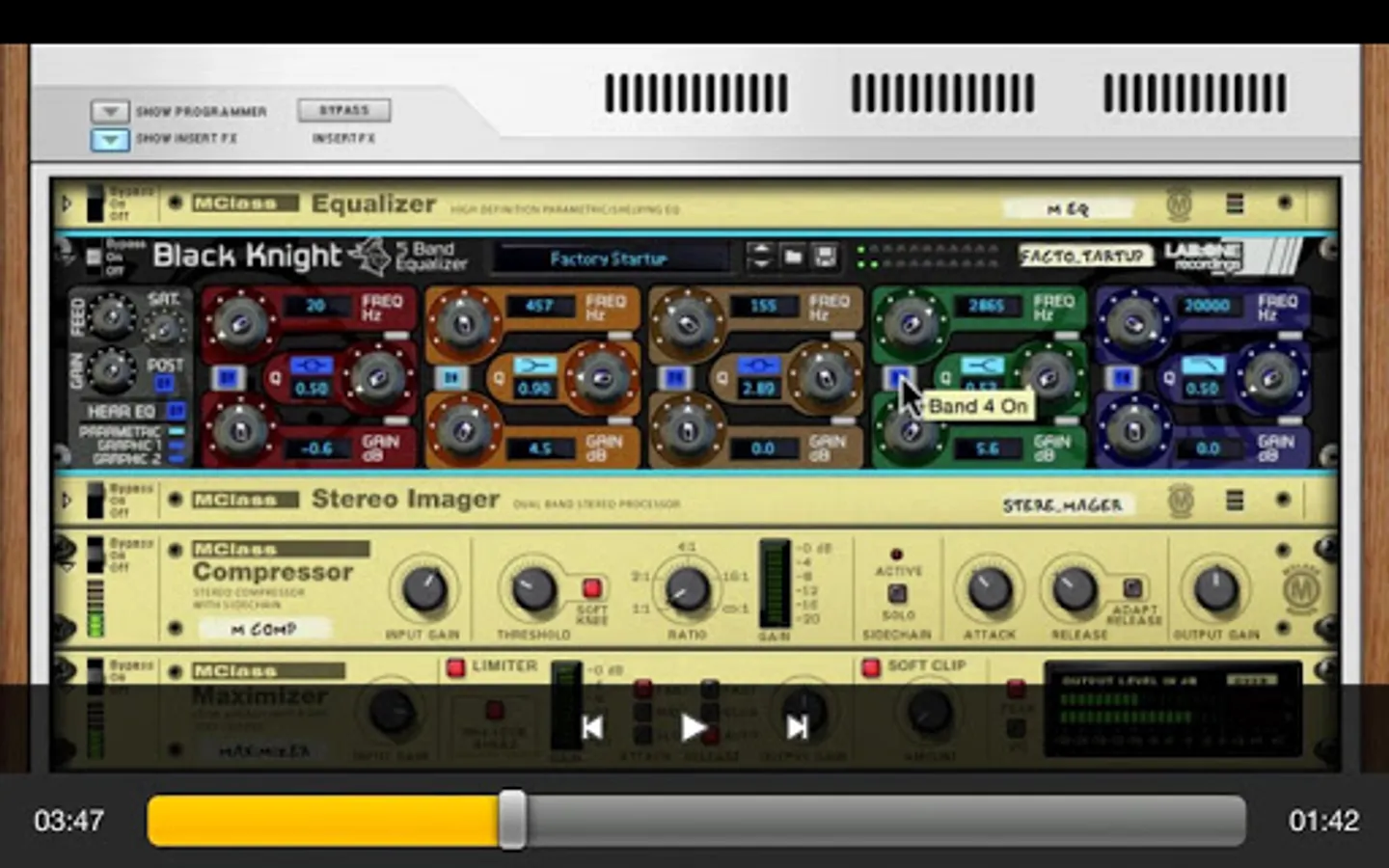This screenshot has height=868, width=1389.
Task: Flip the MClass Equalizer bypass switch
Action: click(x=95, y=203)
